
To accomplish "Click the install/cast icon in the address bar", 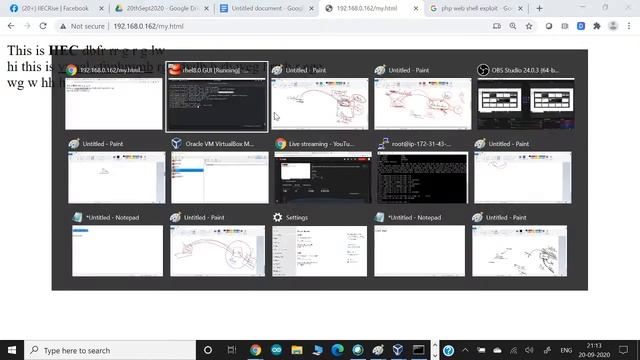I will (x=497, y=26).
